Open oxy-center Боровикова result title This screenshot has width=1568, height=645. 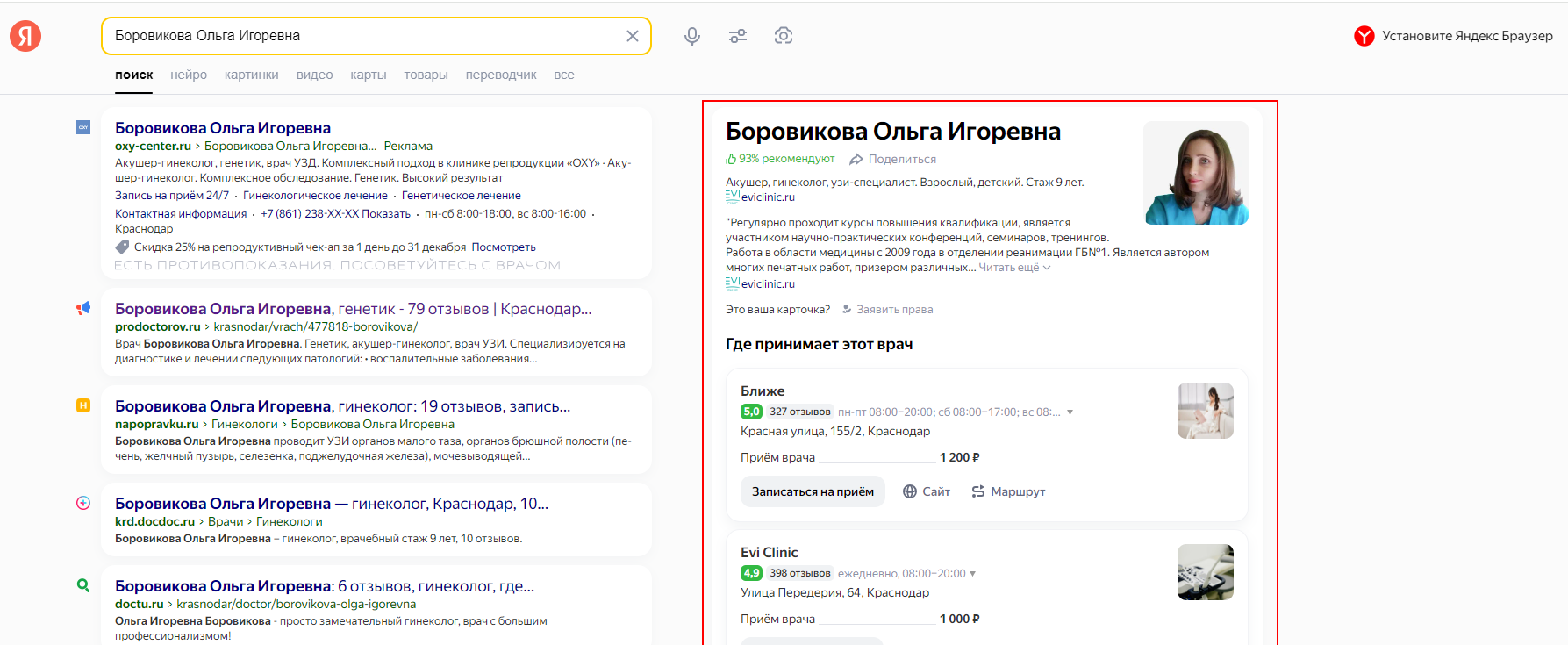[223, 128]
